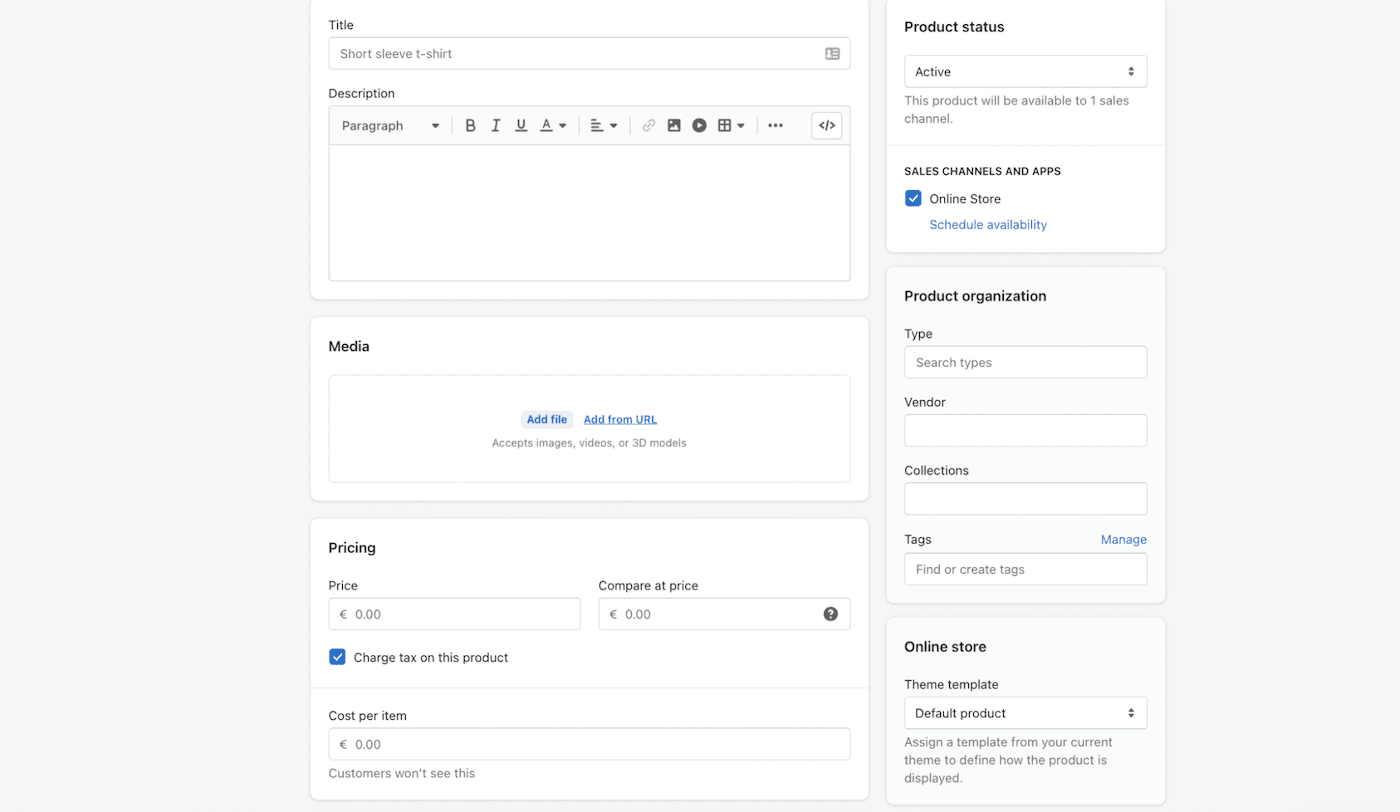Insert link icon in description toolbar
Viewport: 1400px width, 812px height.
pyautogui.click(x=649, y=126)
